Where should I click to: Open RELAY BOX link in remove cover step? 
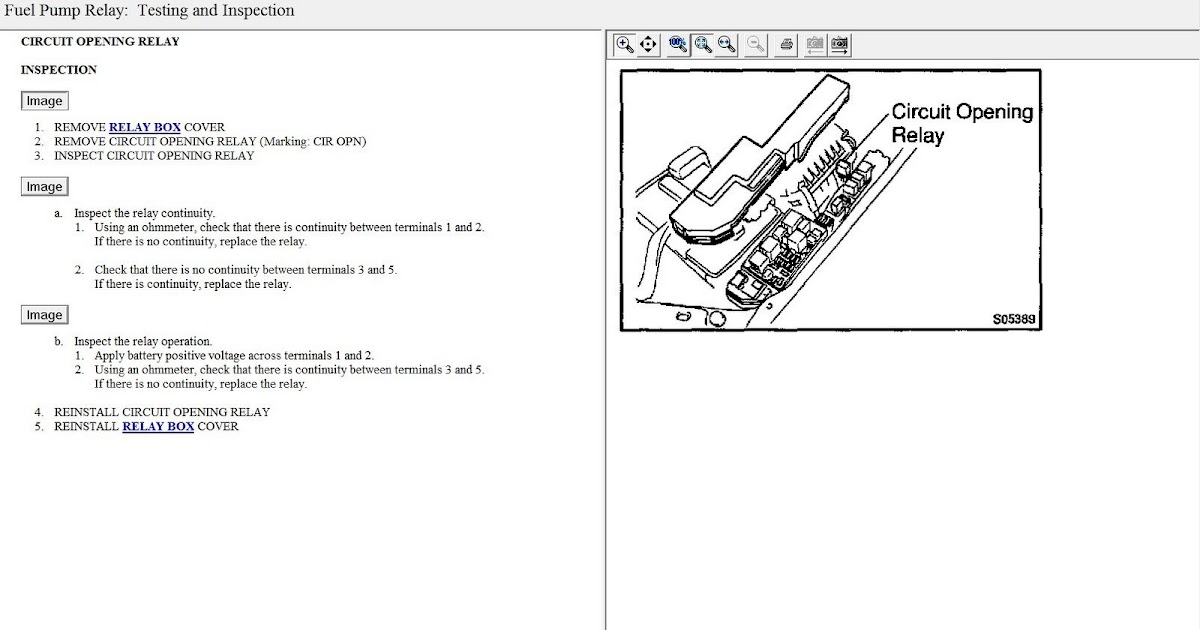point(145,128)
